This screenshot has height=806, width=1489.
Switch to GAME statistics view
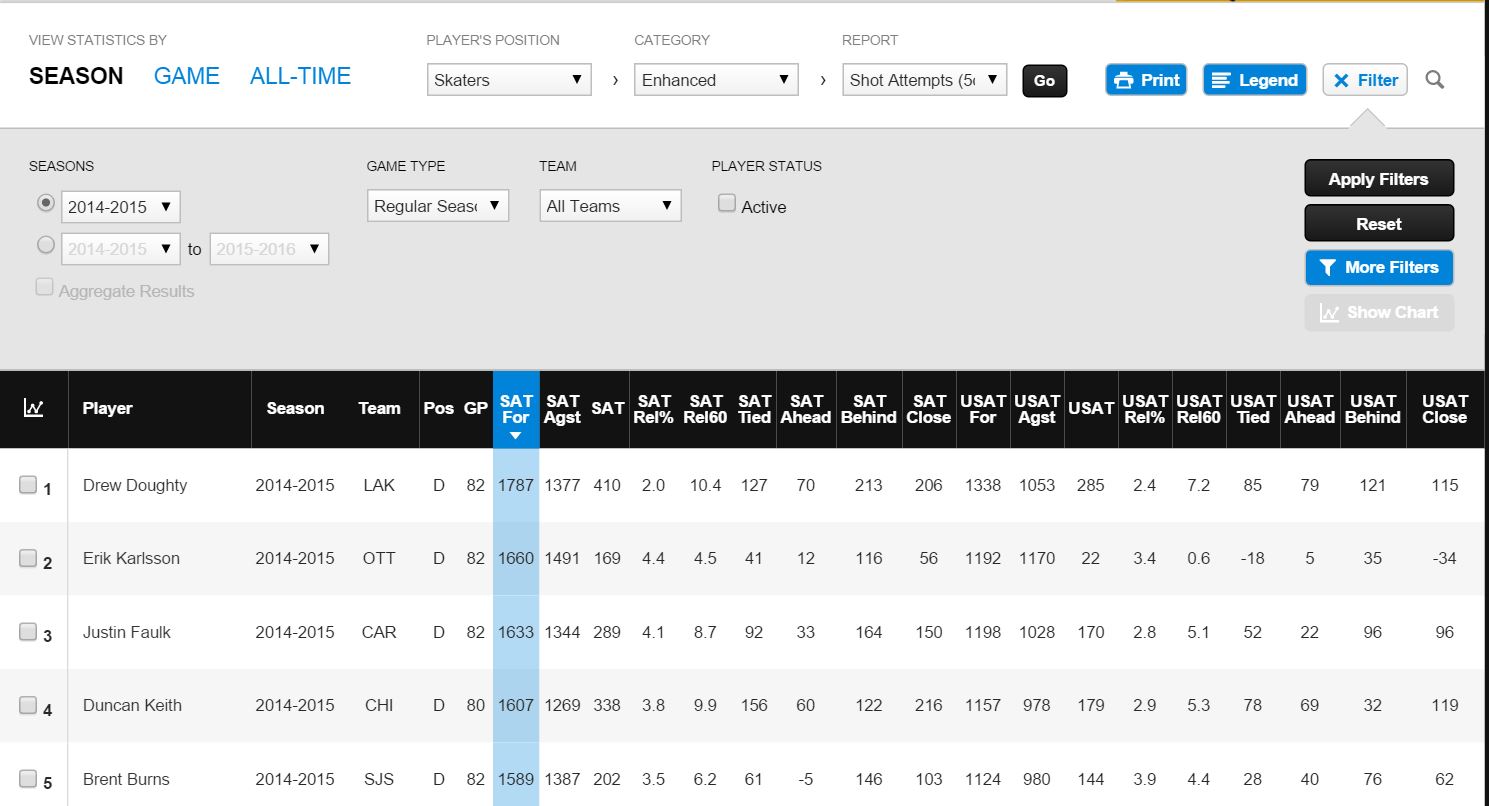pyautogui.click(x=186, y=76)
